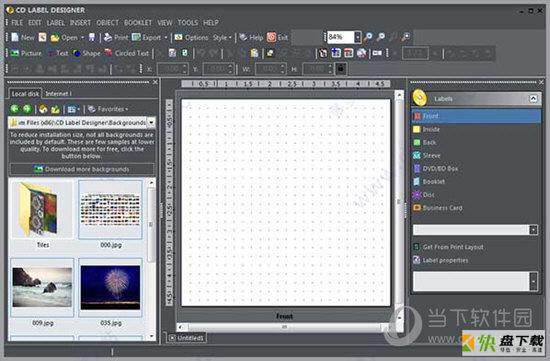Viewport: 550px width, 361px height.
Task: Open the INSERT menu
Action: 80,23
